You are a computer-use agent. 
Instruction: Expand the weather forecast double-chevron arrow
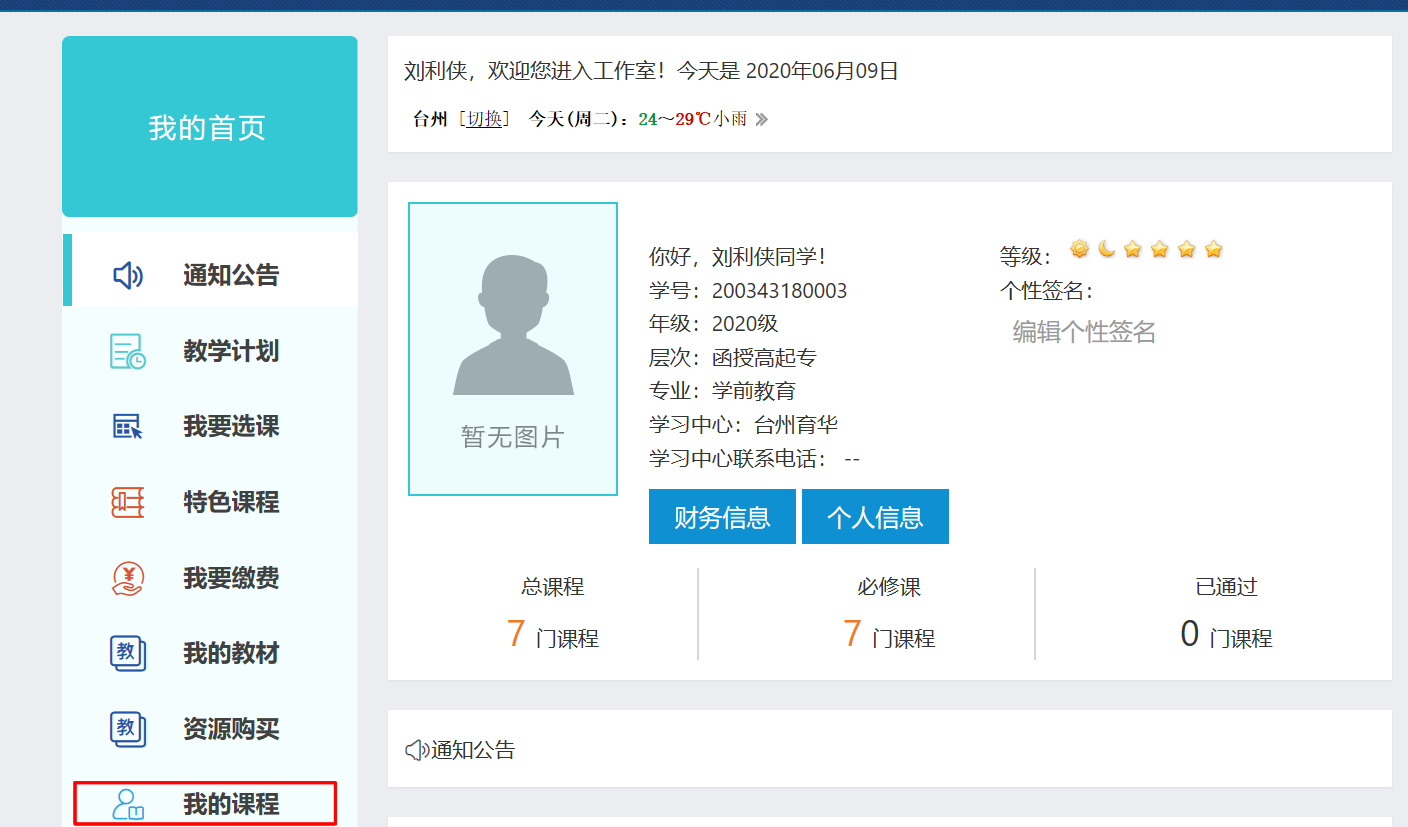761,120
